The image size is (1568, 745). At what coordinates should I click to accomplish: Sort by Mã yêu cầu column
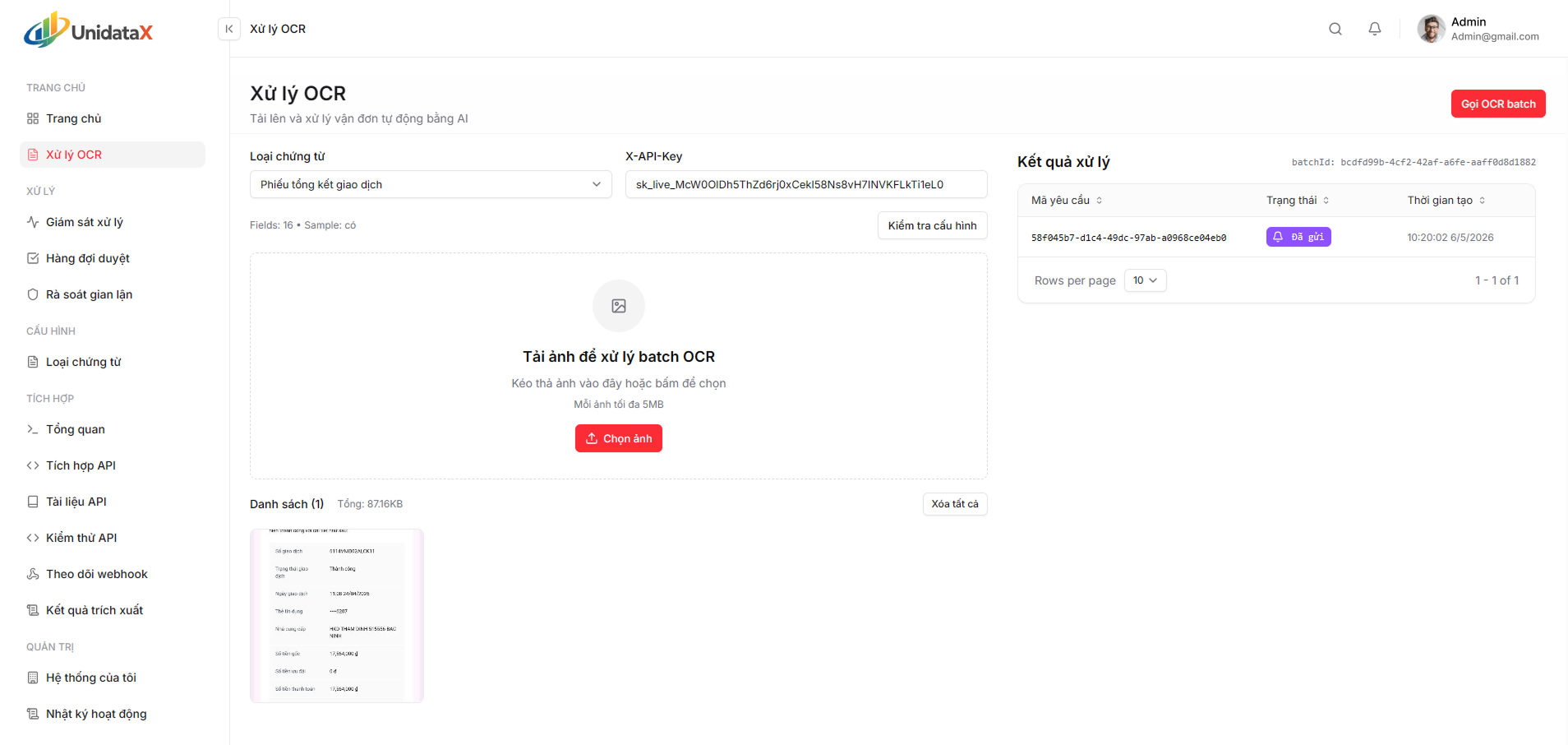point(1067,201)
